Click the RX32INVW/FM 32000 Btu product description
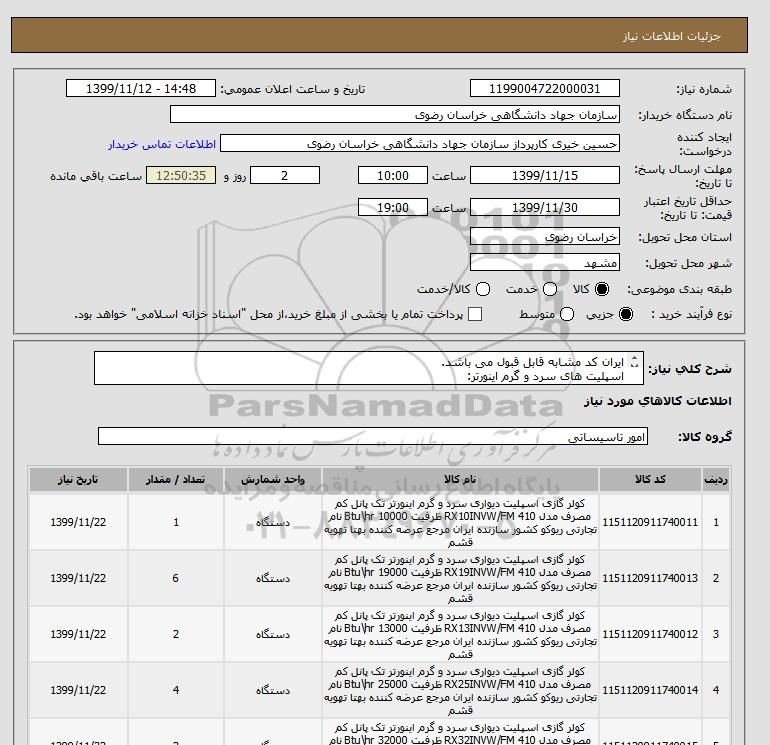This screenshot has height=745, width=770. coord(460,733)
